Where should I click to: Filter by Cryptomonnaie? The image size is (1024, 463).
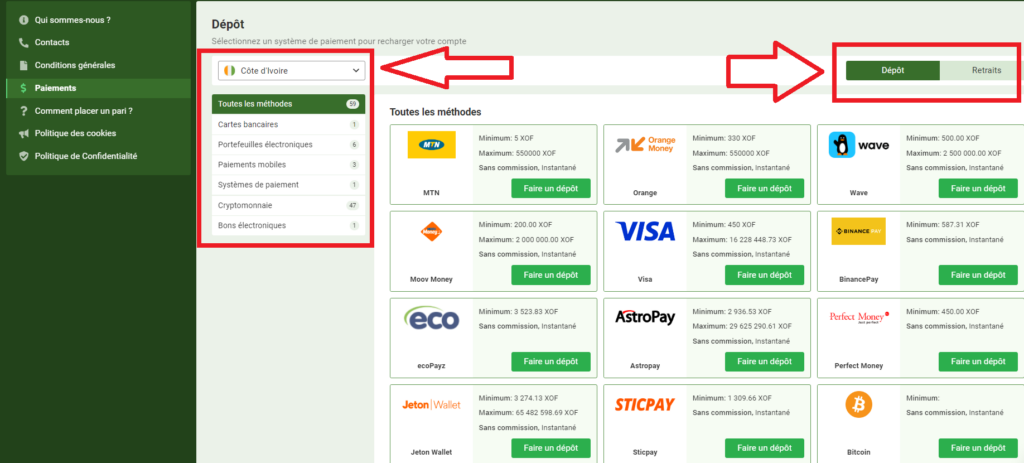point(288,205)
